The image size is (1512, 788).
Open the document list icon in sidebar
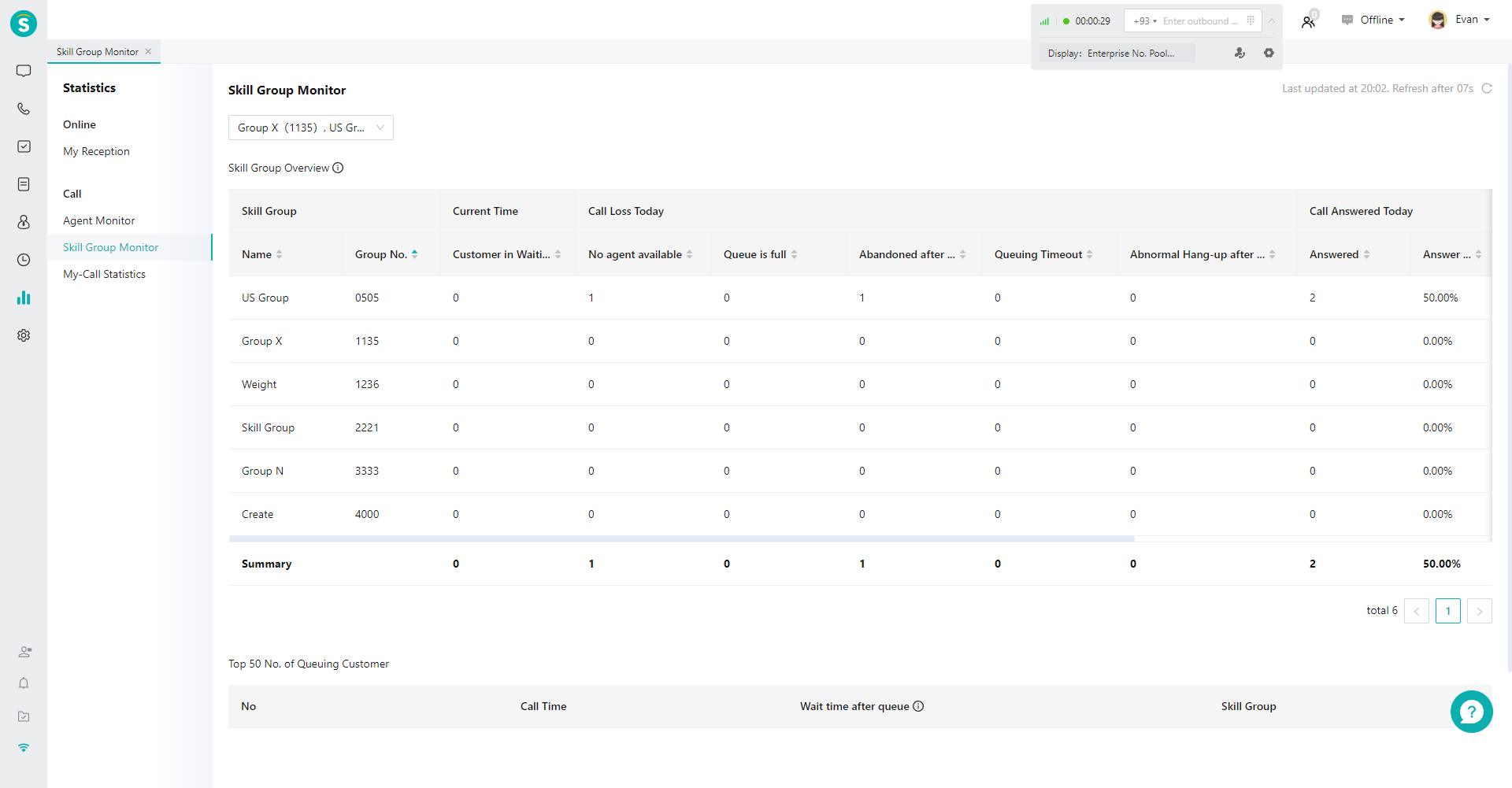pos(24,184)
